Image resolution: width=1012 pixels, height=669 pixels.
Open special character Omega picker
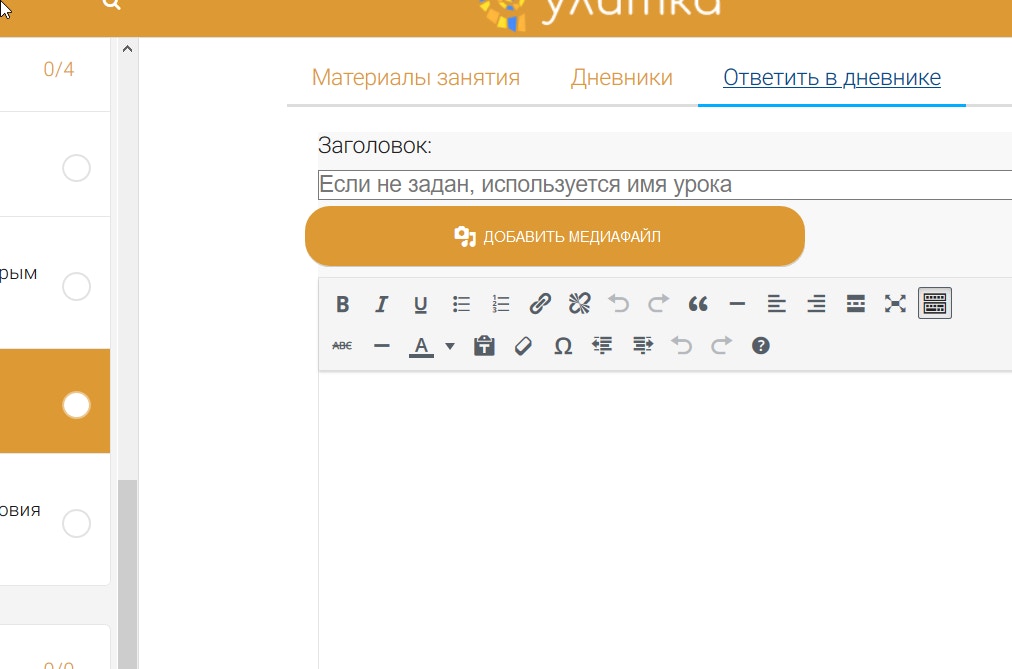click(x=563, y=346)
